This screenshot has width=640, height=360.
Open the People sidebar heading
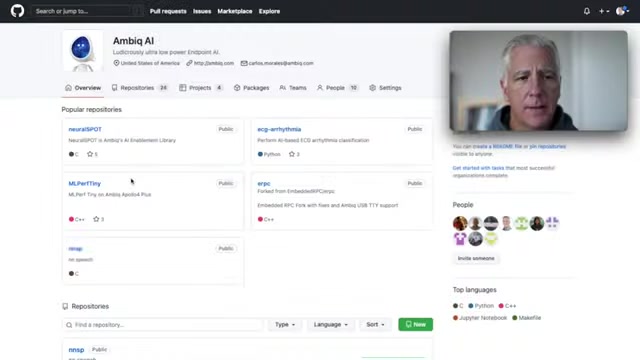(x=463, y=205)
